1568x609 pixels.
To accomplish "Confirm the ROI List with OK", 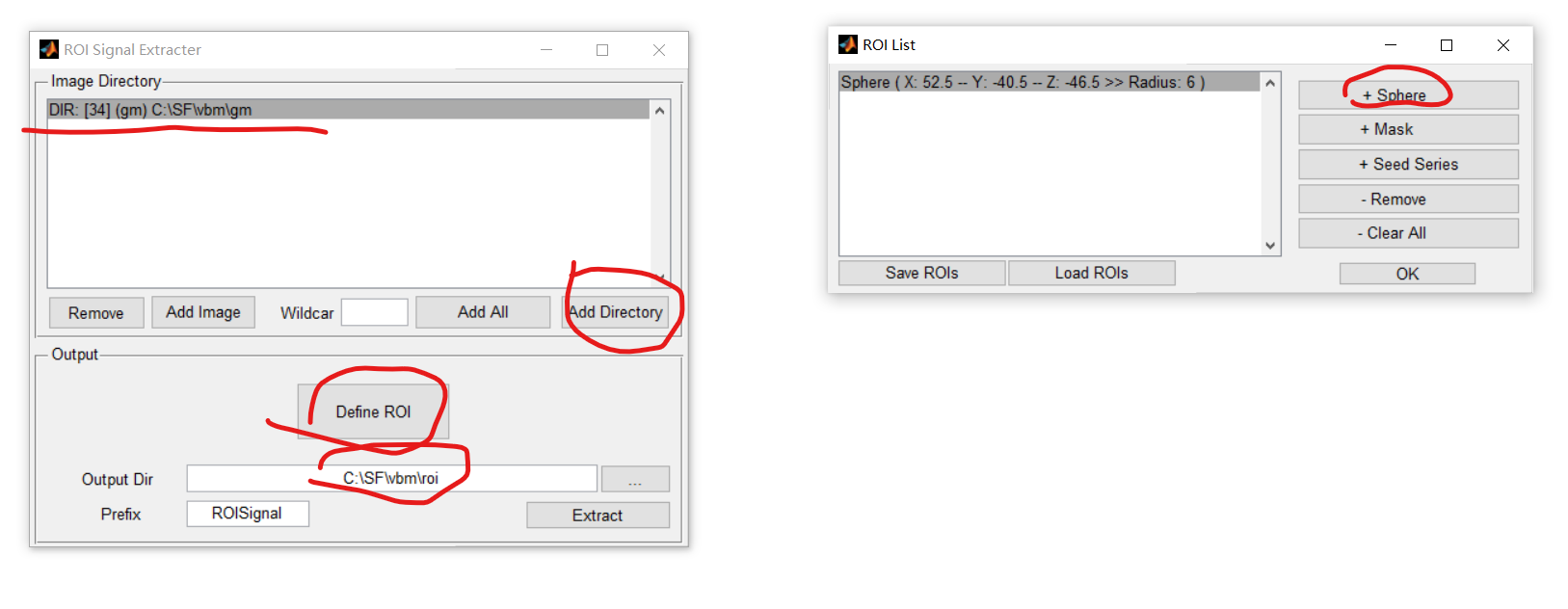I will point(1407,274).
